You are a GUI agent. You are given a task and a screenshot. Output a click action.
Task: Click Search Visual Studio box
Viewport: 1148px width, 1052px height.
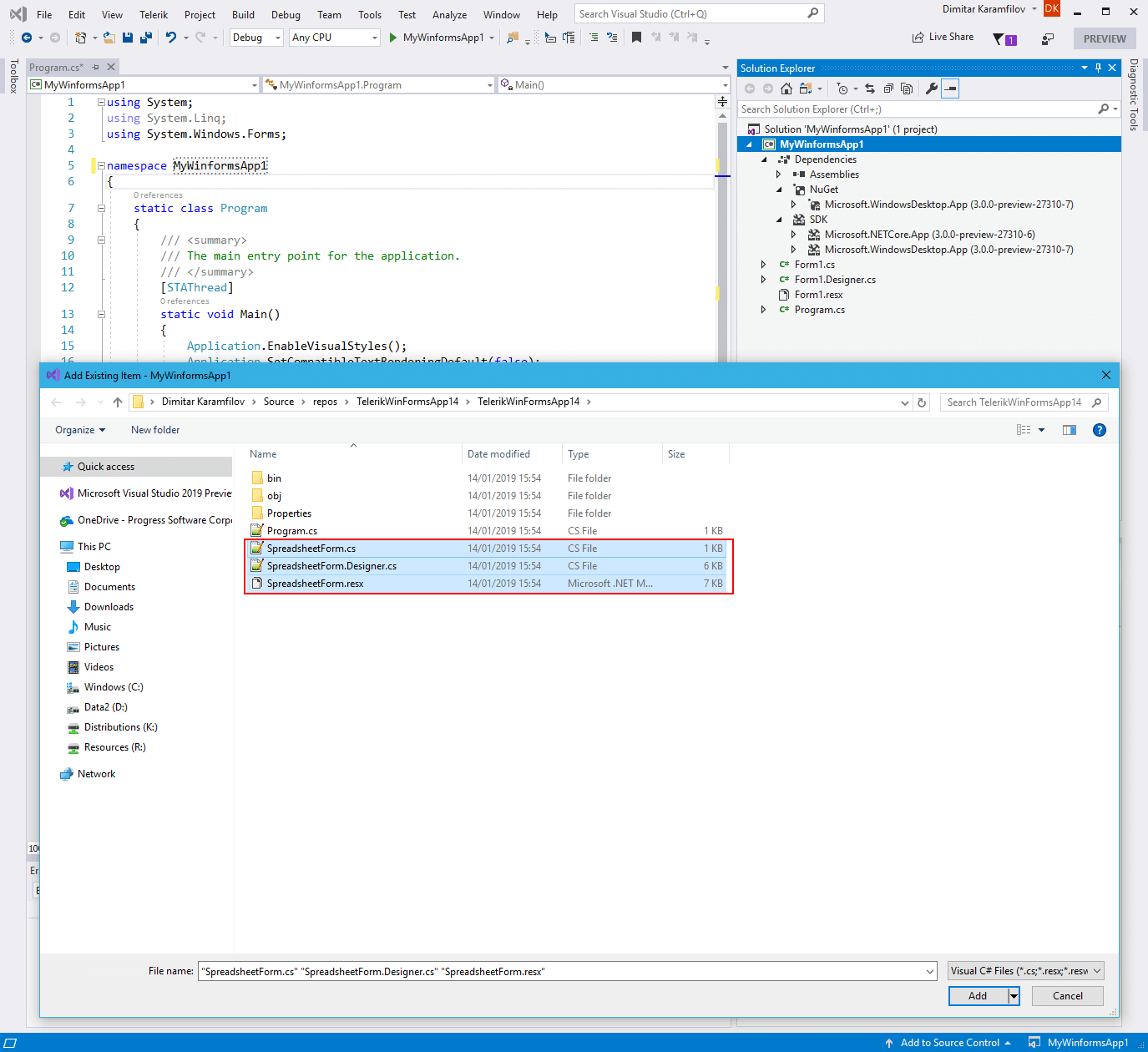(x=699, y=14)
